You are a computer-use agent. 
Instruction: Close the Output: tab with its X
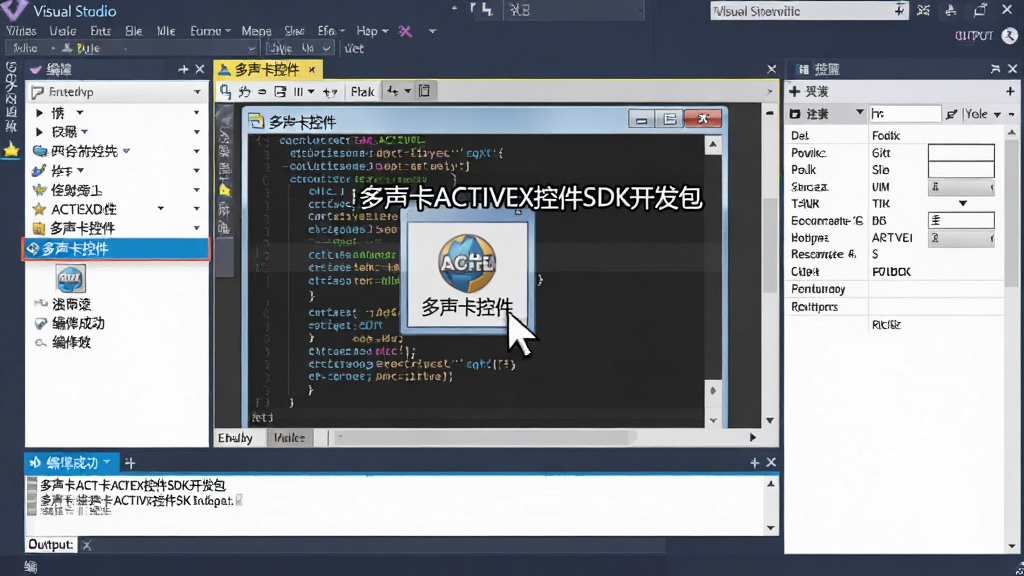click(86, 545)
